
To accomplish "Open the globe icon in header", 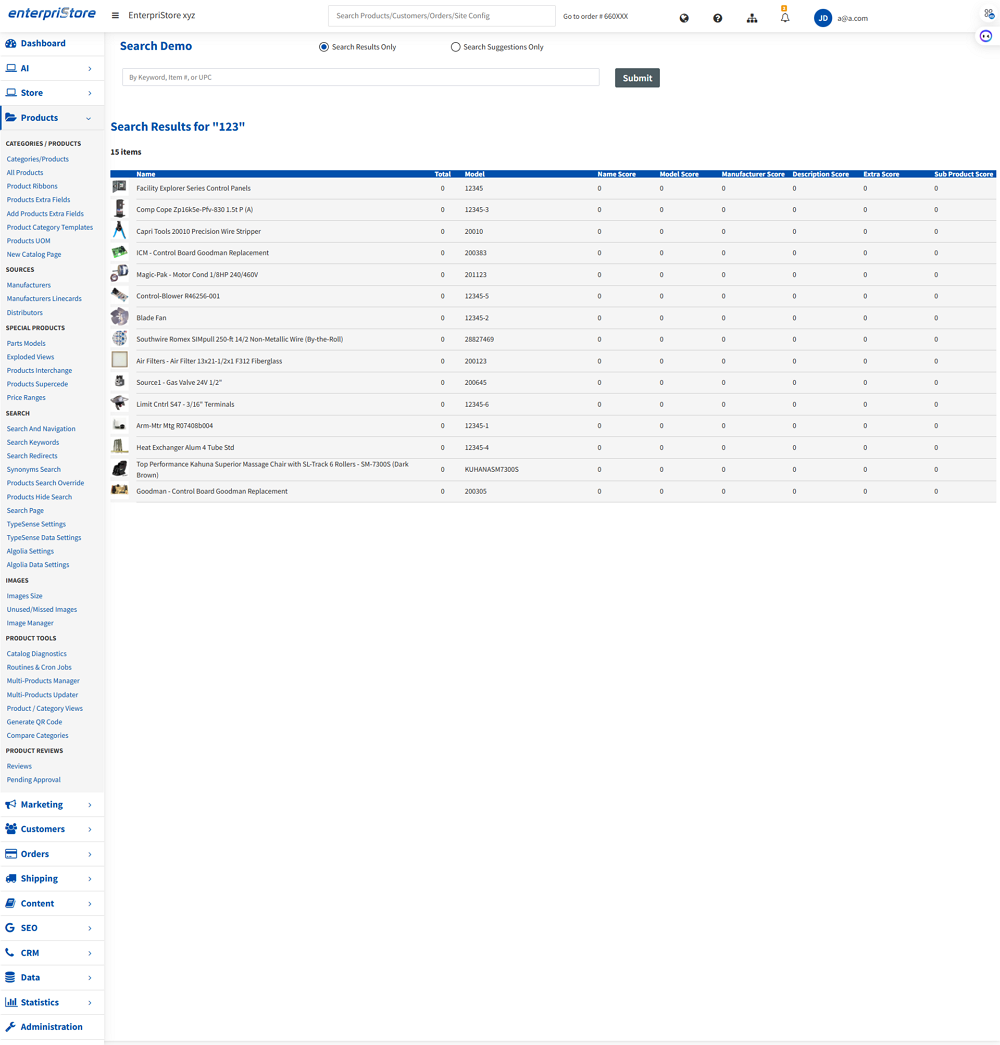I will (684, 18).
